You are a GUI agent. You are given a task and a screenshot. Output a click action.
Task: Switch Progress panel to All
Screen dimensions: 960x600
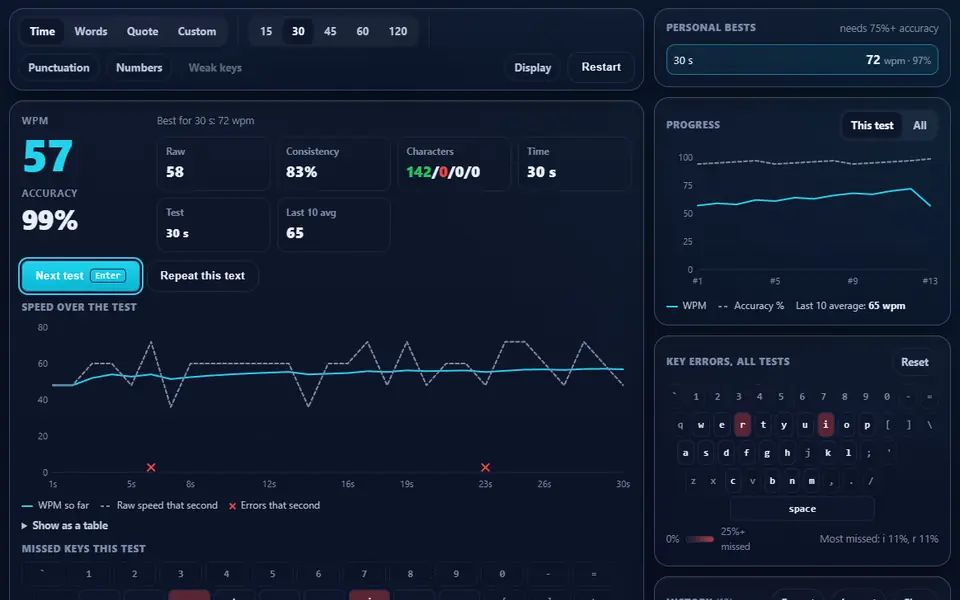pos(919,126)
